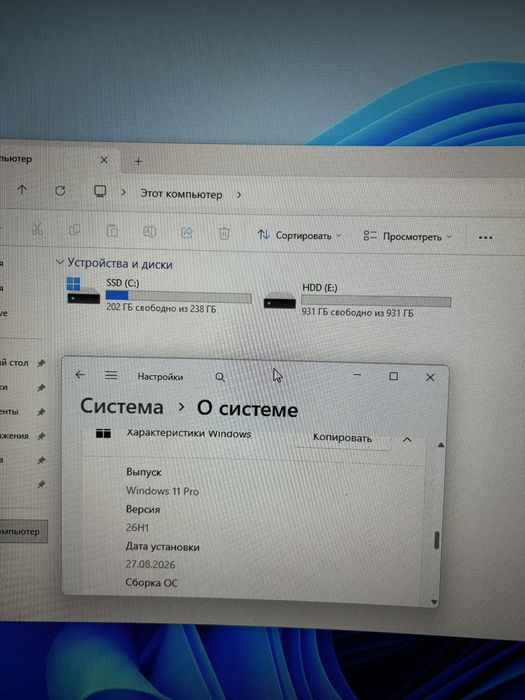Click the '26H1' version value
The width and height of the screenshot is (525, 700).
[137, 528]
